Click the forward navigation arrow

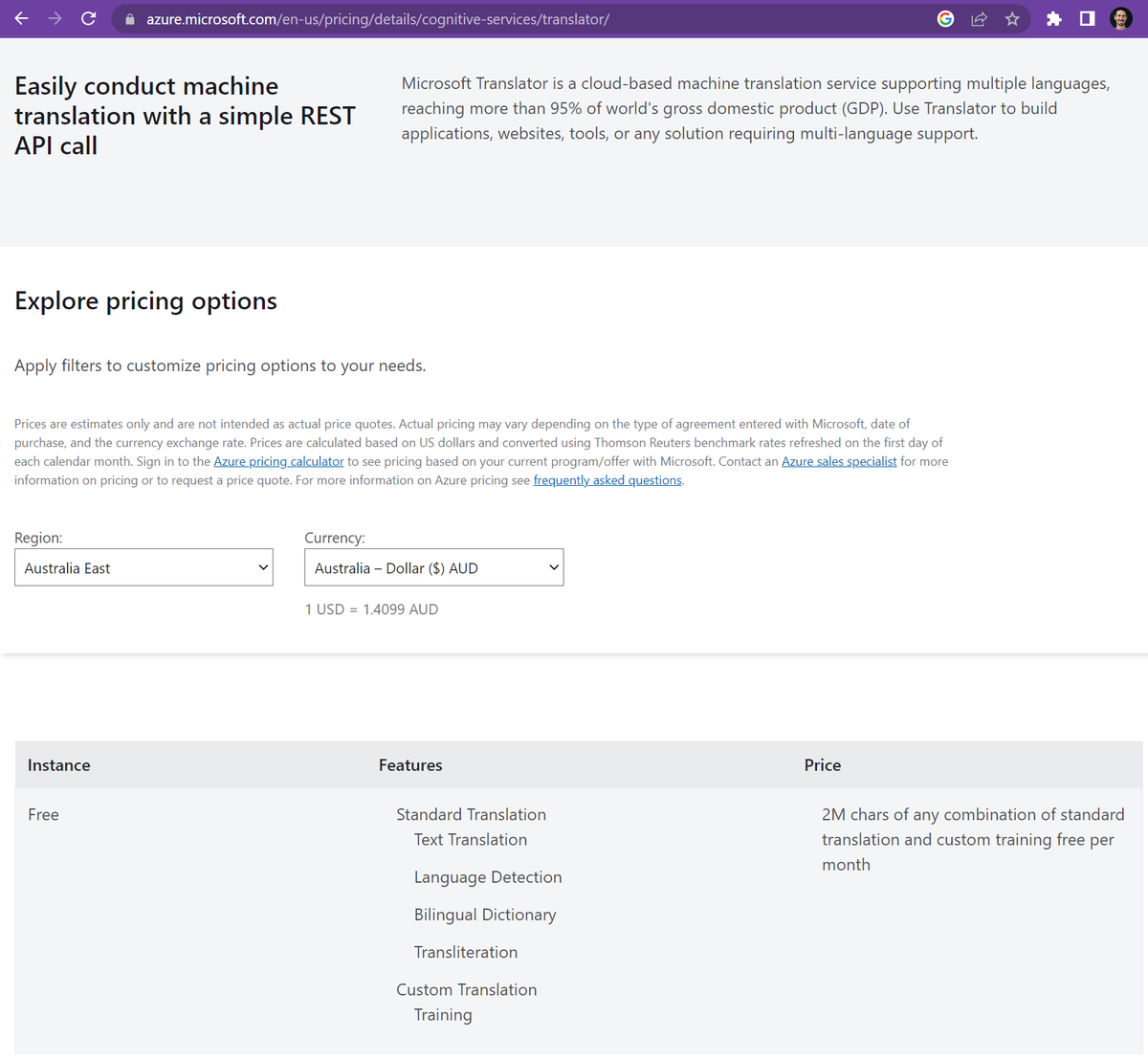point(55,18)
